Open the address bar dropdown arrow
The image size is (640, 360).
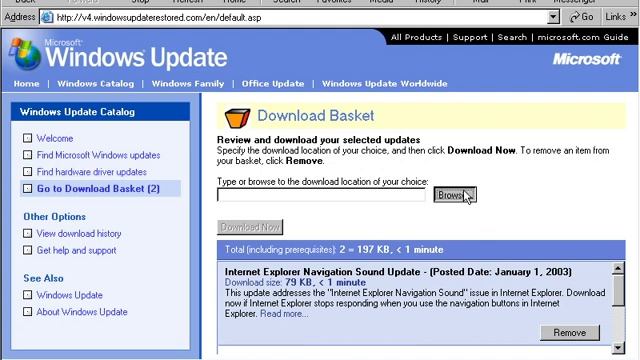coord(553,17)
